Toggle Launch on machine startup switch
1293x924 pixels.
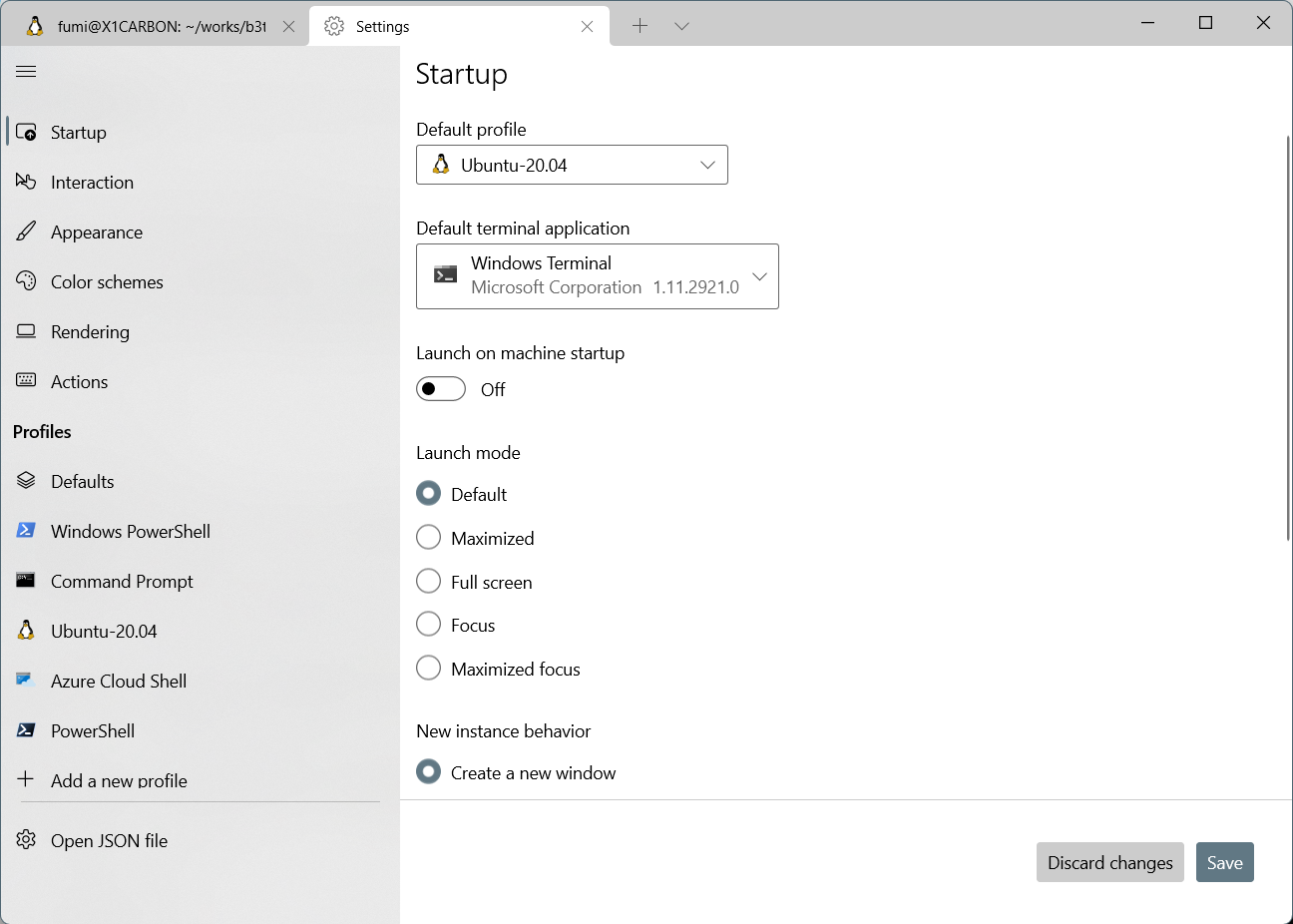441,389
